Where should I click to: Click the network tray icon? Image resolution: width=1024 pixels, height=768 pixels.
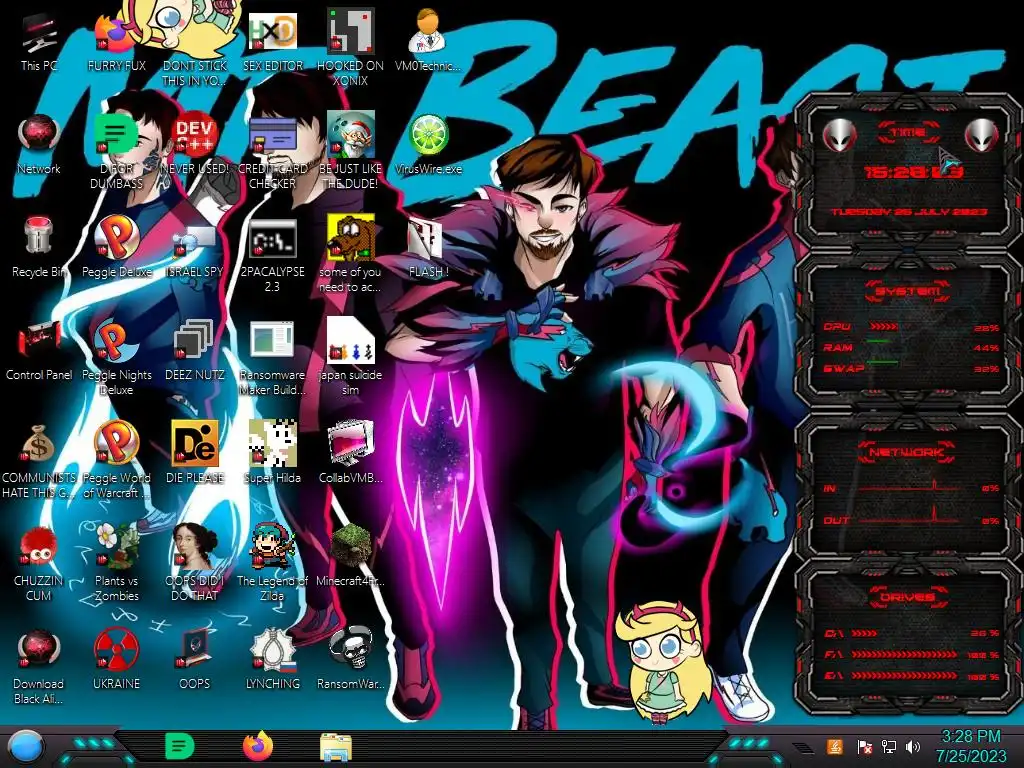pos(888,746)
